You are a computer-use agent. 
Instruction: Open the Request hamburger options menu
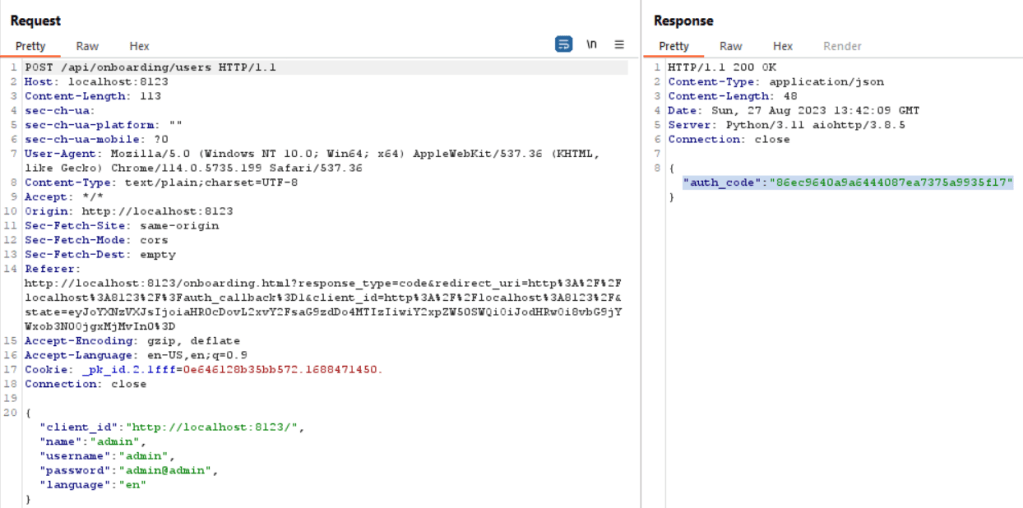click(x=619, y=45)
